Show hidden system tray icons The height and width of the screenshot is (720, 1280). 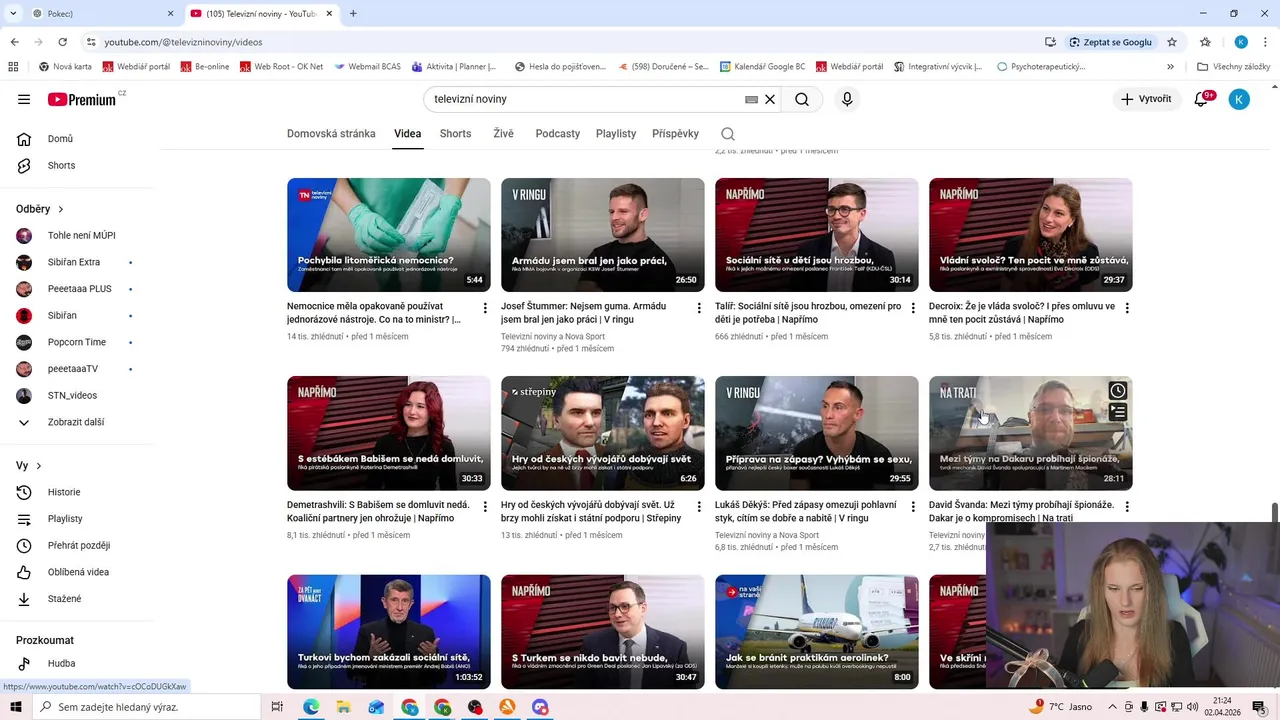(x=1112, y=707)
